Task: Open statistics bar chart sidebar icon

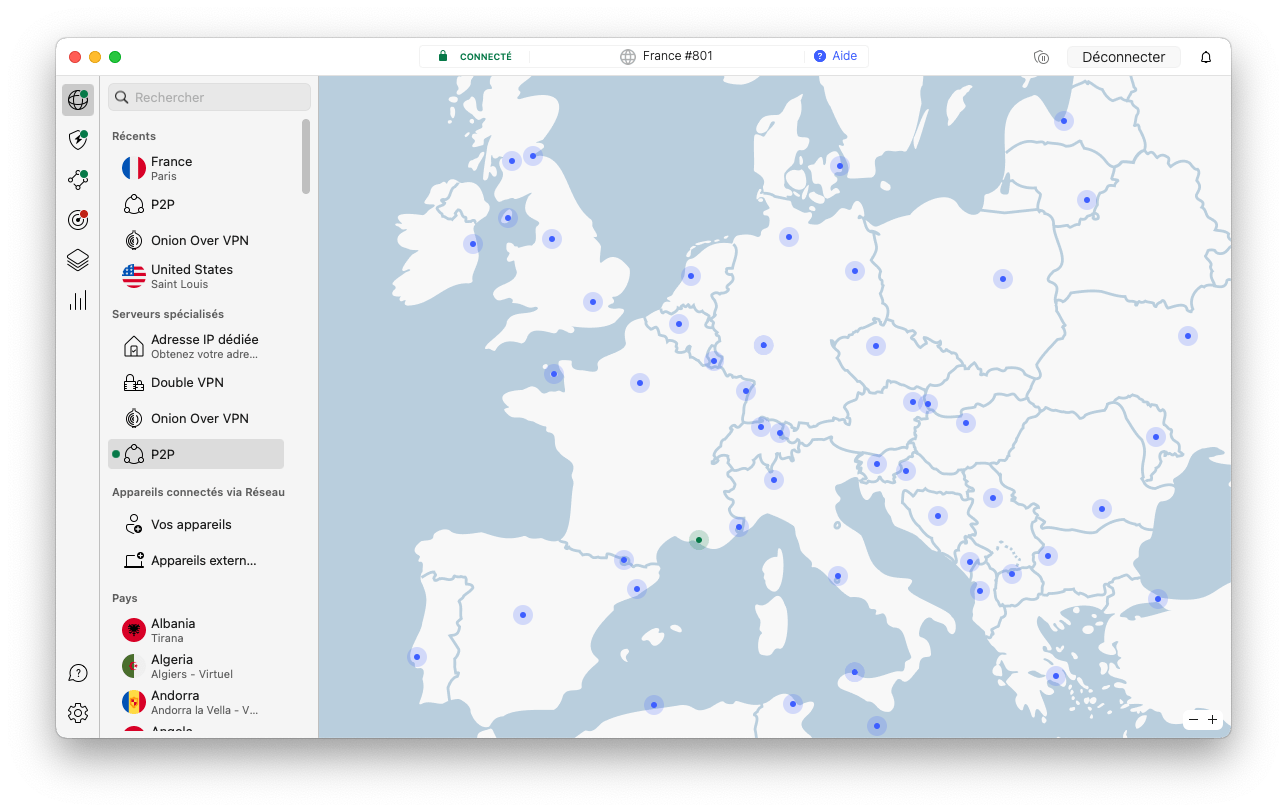Action: point(78,300)
